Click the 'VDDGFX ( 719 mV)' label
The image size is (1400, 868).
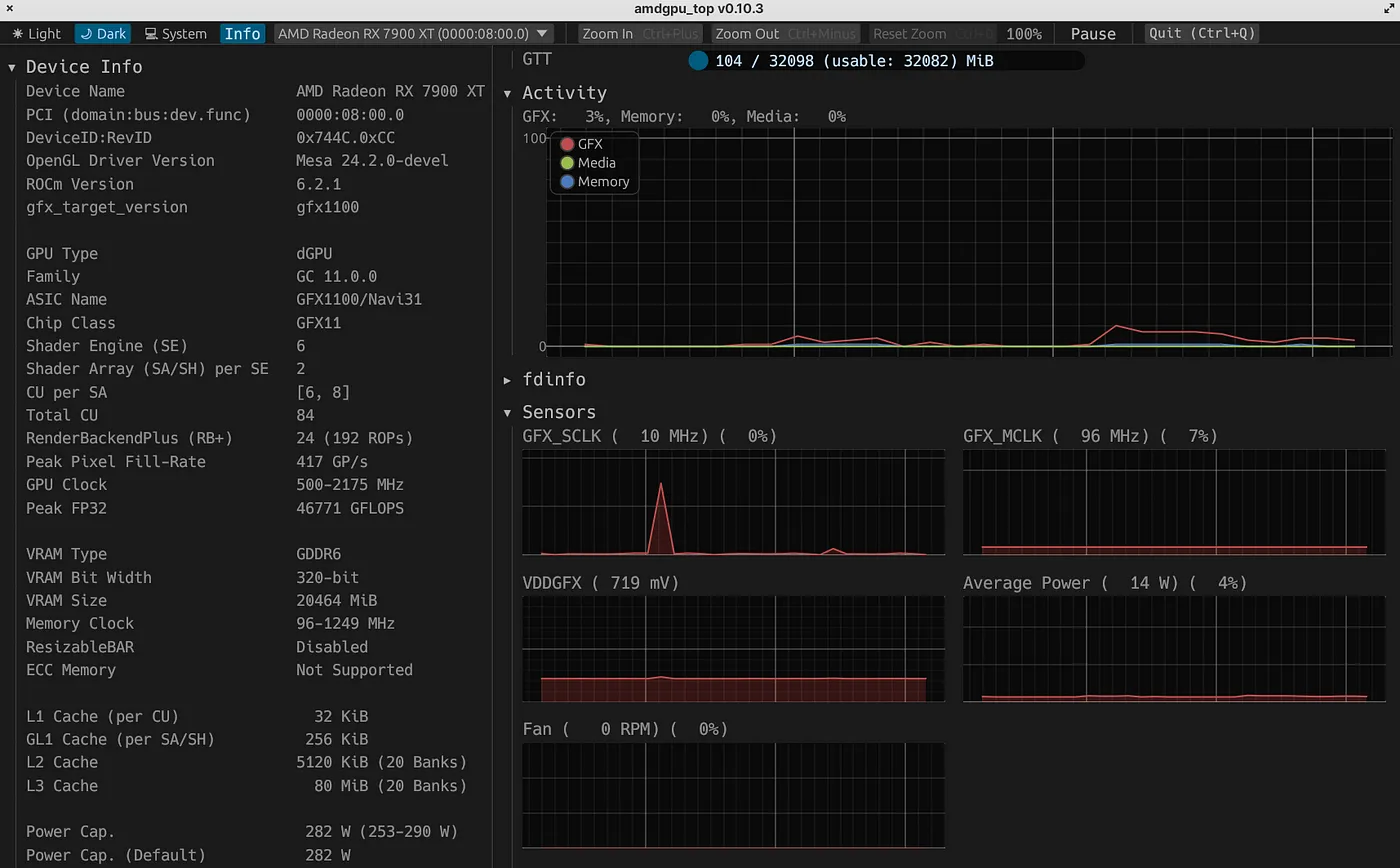click(x=600, y=583)
